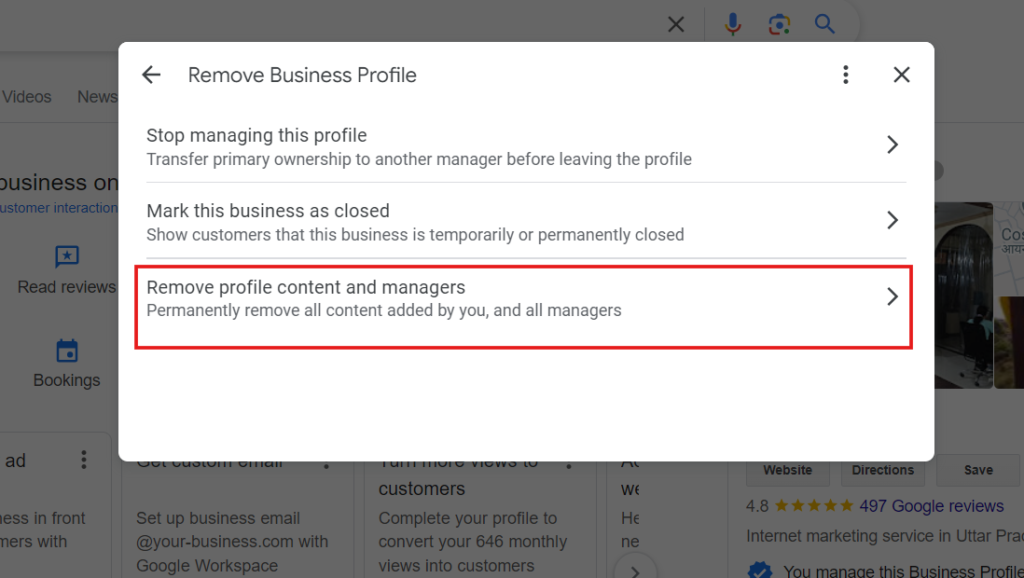Screen dimensions: 1024x578
Task: Click the business photo thumbnail
Action: click(x=963, y=295)
